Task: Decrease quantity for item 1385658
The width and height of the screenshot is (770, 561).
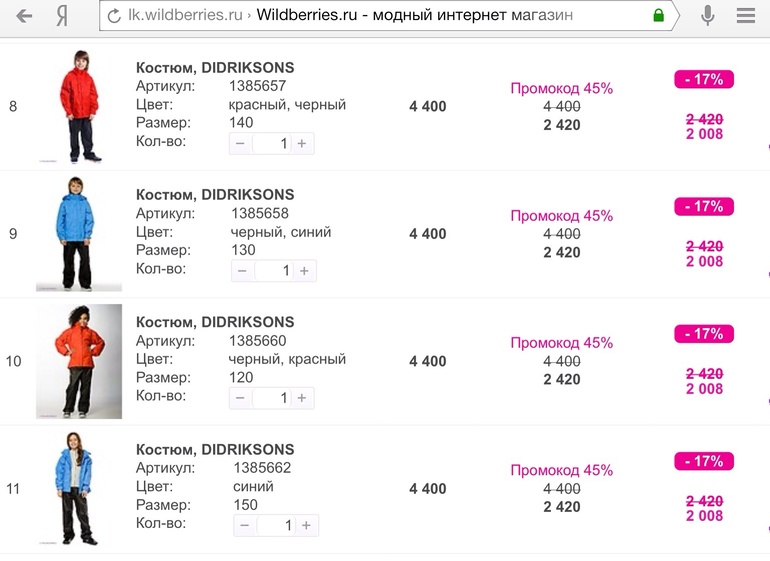Action: tap(242, 271)
